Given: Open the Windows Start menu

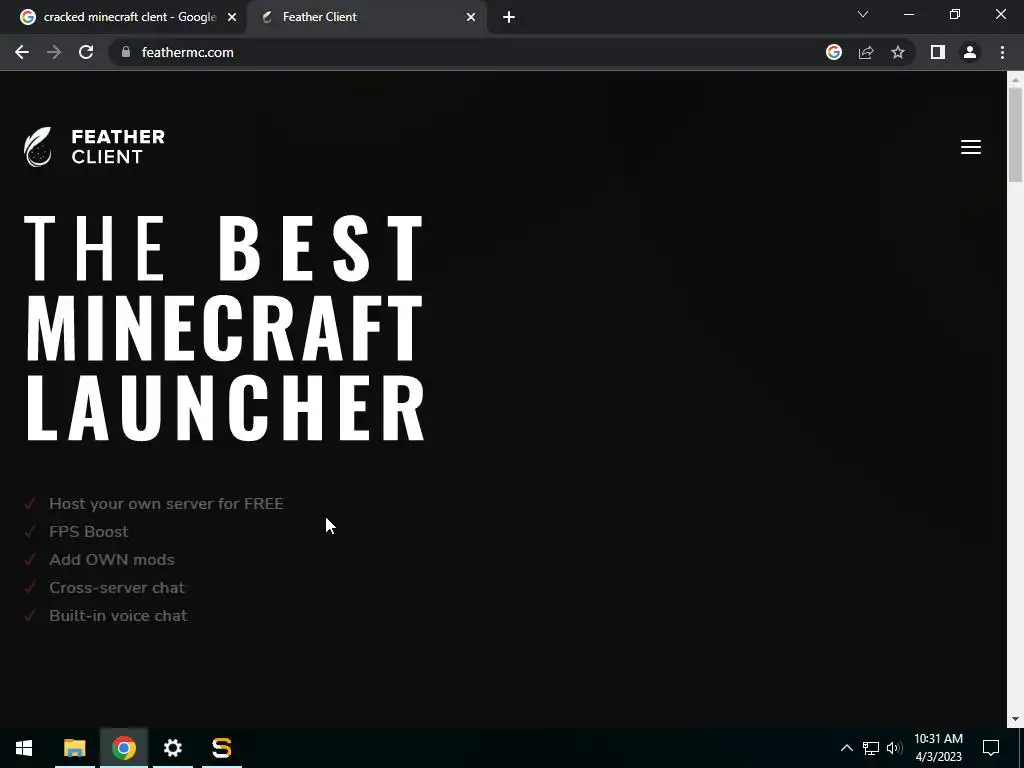Looking at the screenshot, I should coord(24,748).
